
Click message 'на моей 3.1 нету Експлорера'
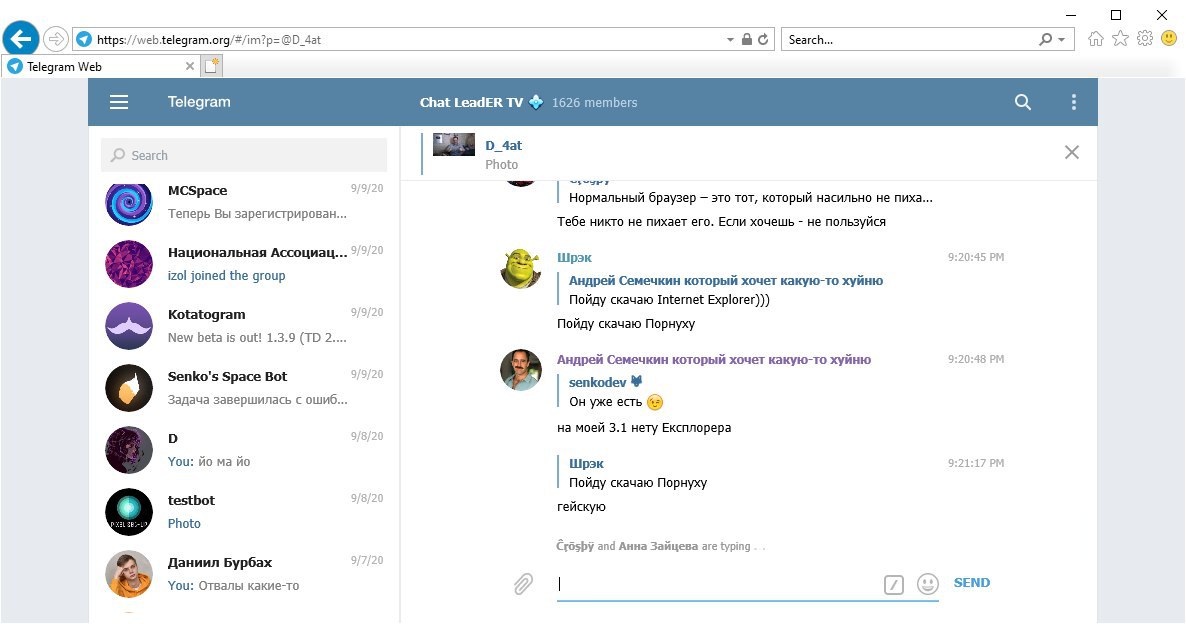coord(644,427)
